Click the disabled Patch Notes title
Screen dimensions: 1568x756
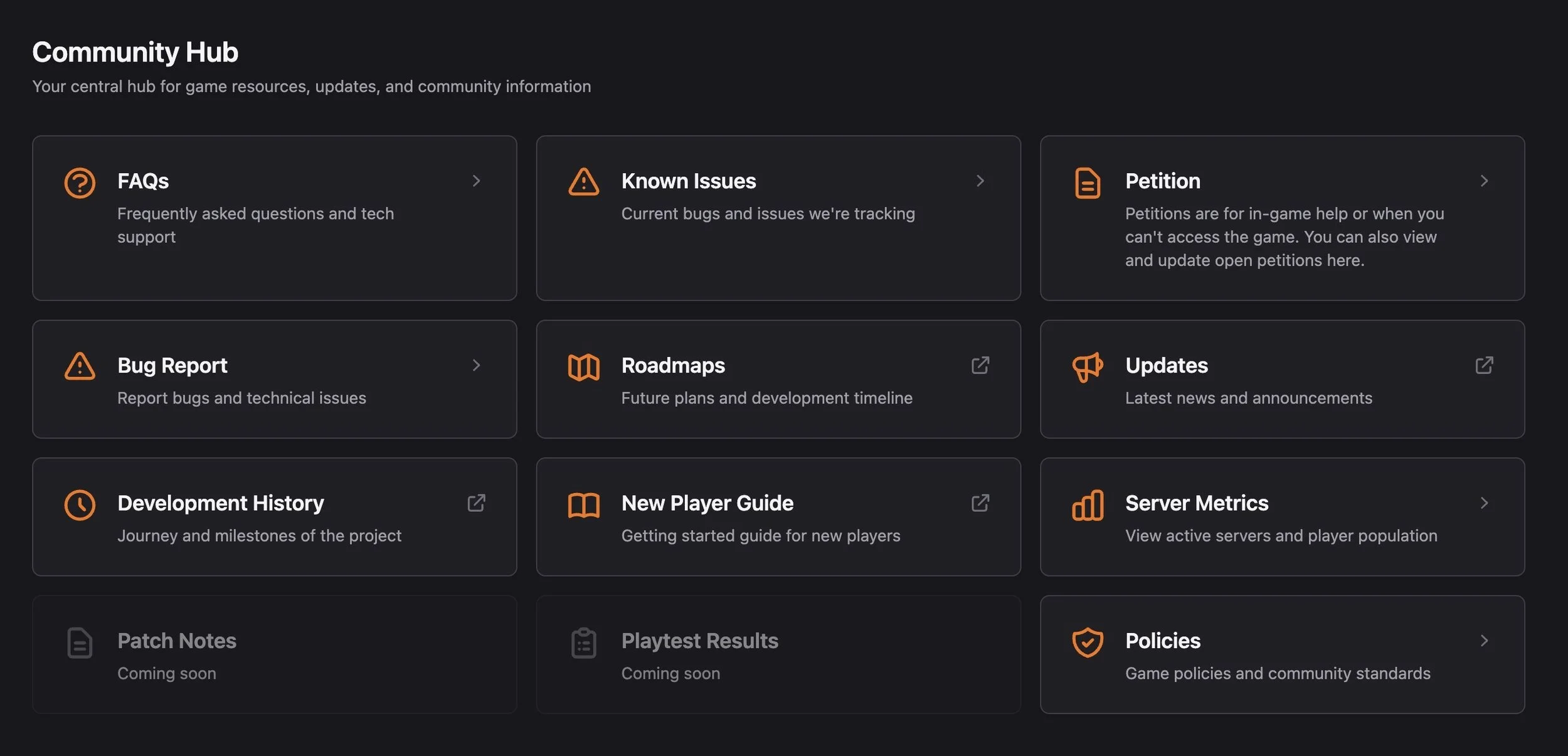point(177,641)
